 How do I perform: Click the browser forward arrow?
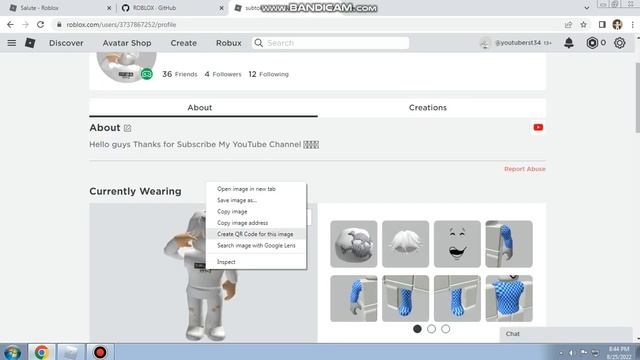tap(25, 24)
